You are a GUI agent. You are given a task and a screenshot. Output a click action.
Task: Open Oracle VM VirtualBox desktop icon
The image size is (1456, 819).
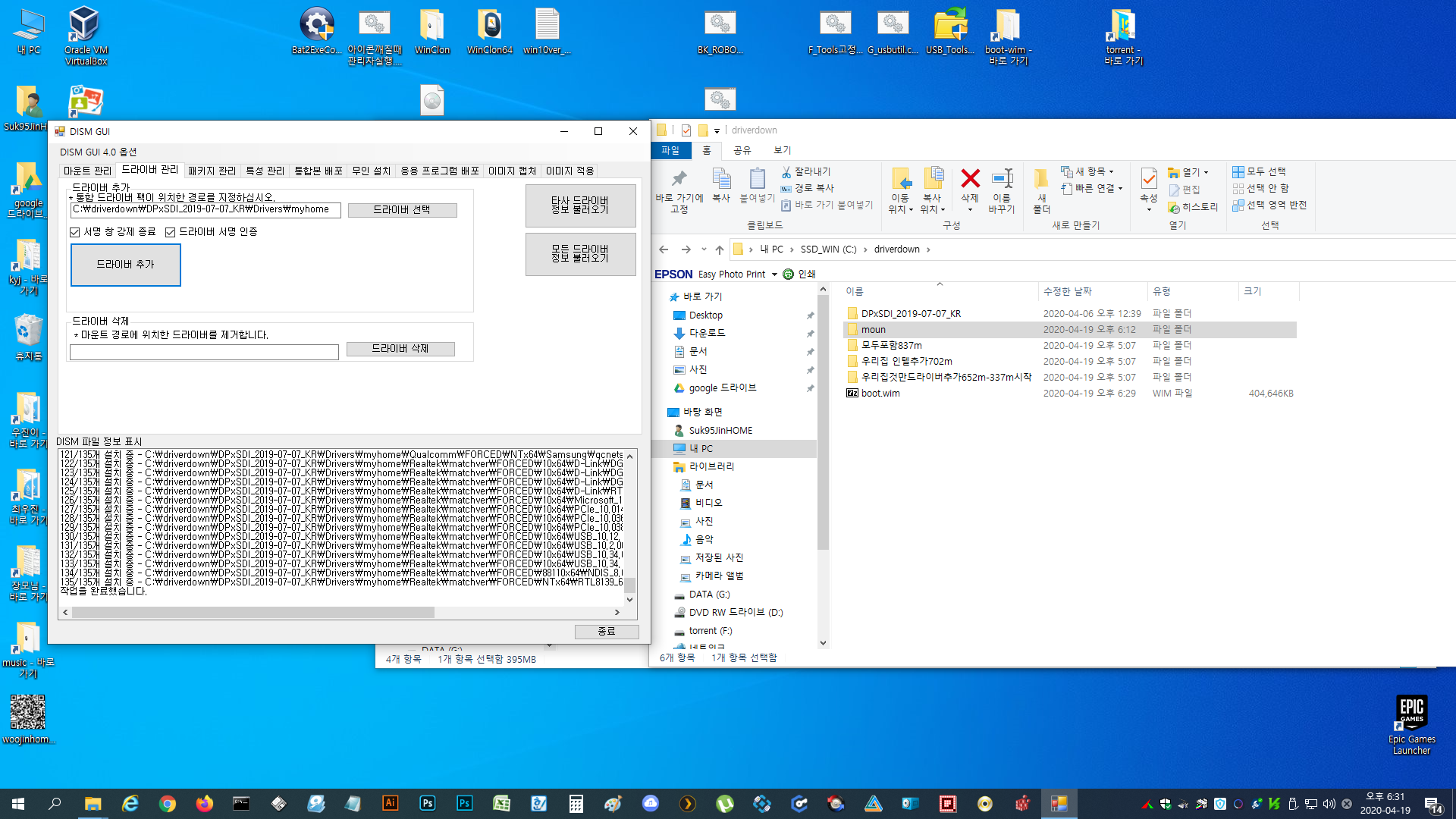click(x=85, y=35)
